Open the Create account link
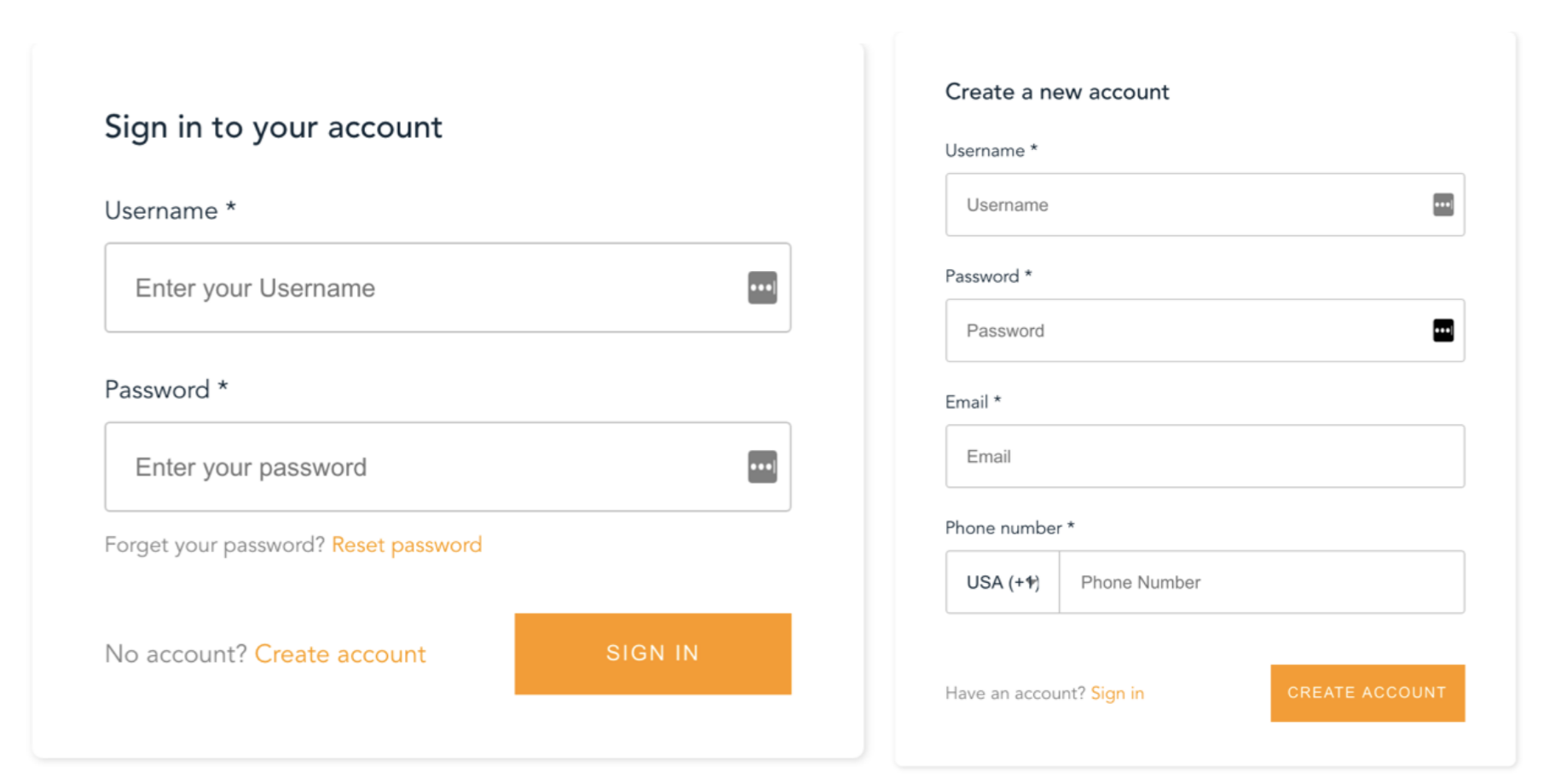The image size is (1555, 784). [x=340, y=654]
